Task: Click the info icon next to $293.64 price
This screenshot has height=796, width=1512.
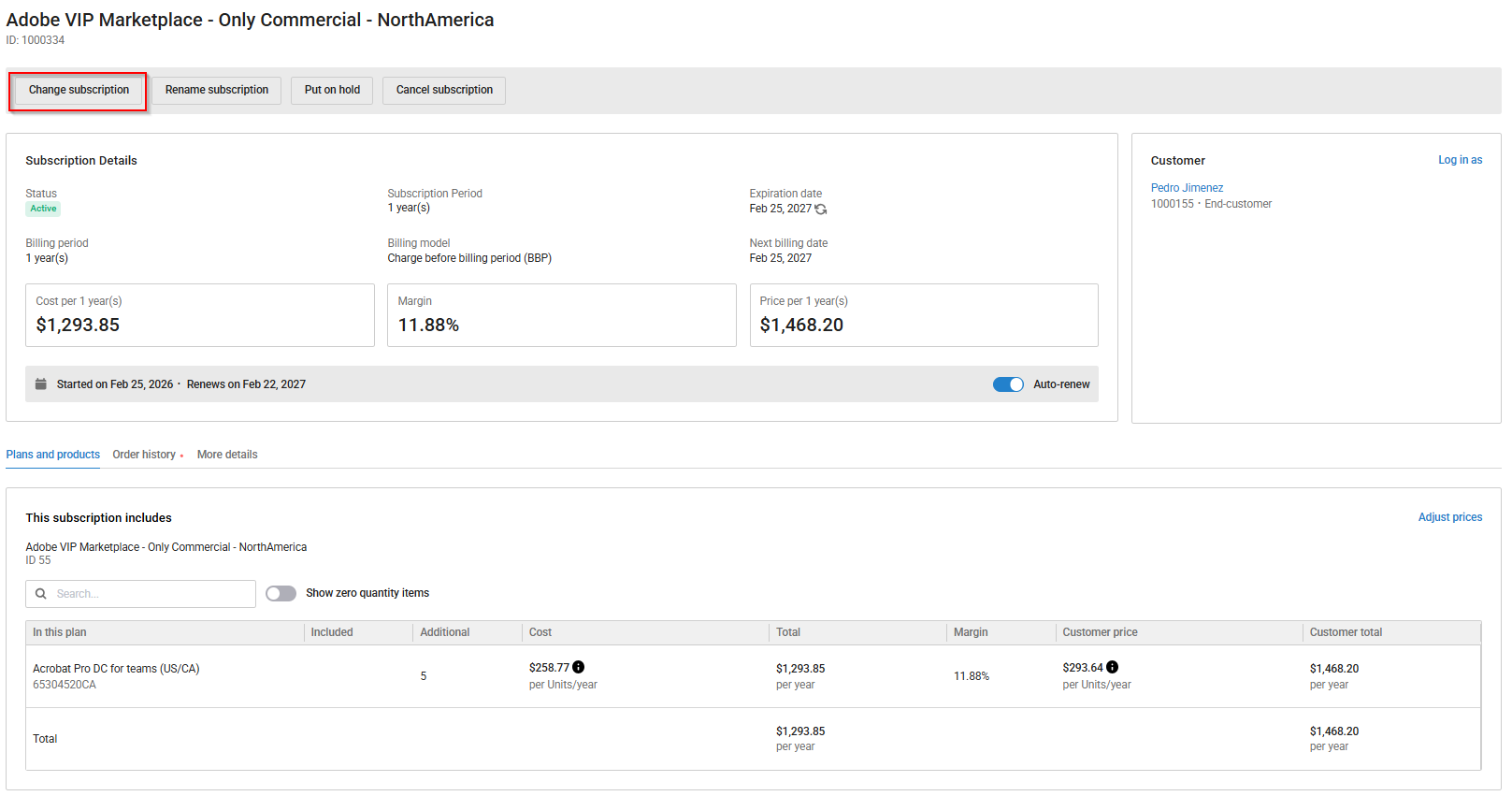Action: click(x=1113, y=667)
